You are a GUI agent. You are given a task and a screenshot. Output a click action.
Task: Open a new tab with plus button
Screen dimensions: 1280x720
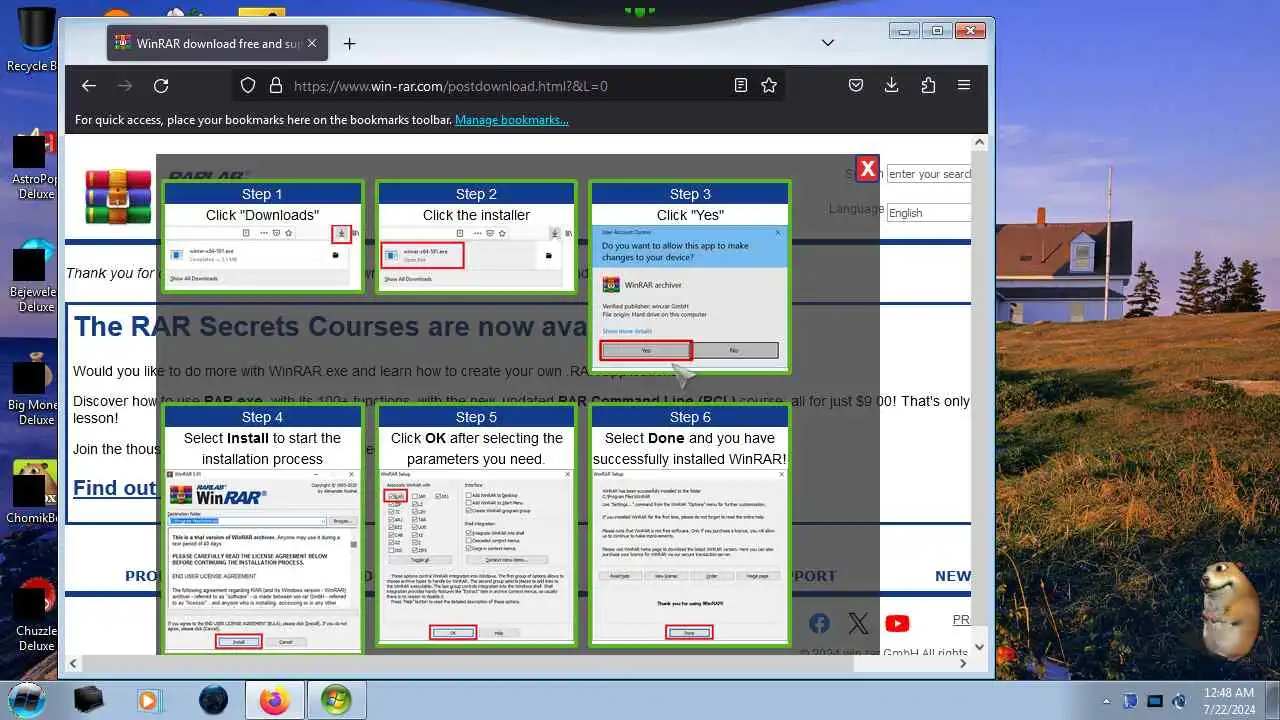click(349, 44)
